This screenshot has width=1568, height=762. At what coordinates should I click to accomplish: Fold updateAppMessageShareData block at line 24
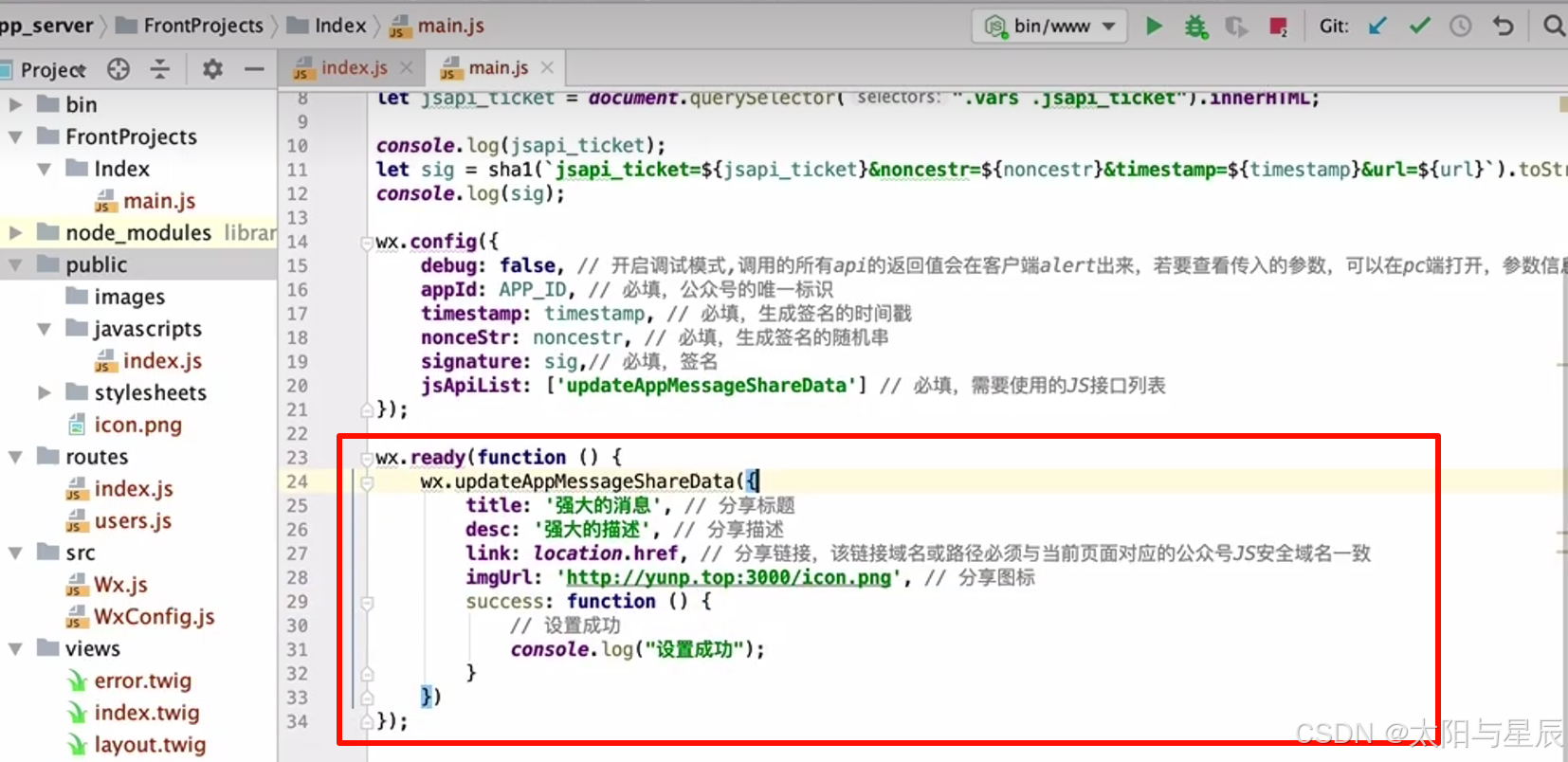coord(367,482)
